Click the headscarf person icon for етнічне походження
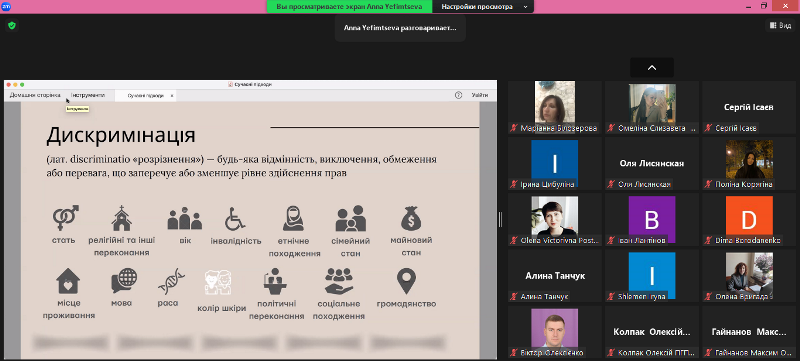 click(x=294, y=218)
